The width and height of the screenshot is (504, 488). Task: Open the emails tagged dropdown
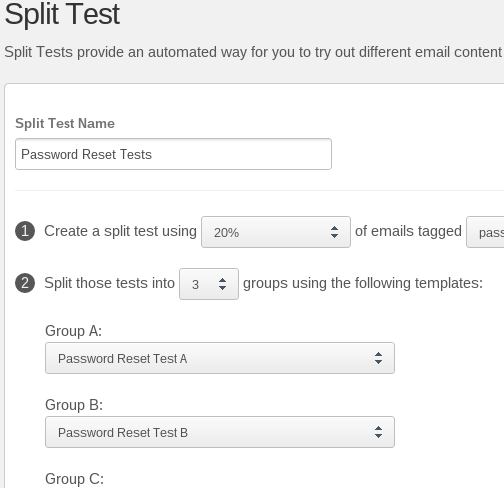pos(485,232)
